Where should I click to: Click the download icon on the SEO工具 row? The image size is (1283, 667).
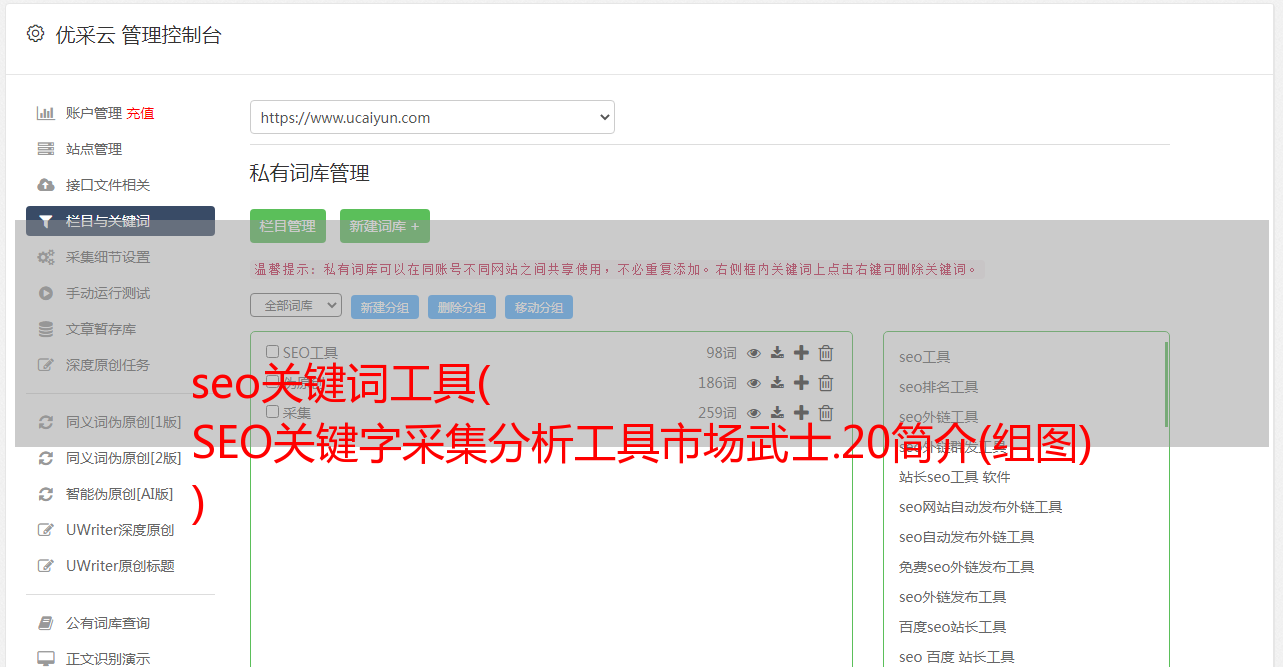777,353
